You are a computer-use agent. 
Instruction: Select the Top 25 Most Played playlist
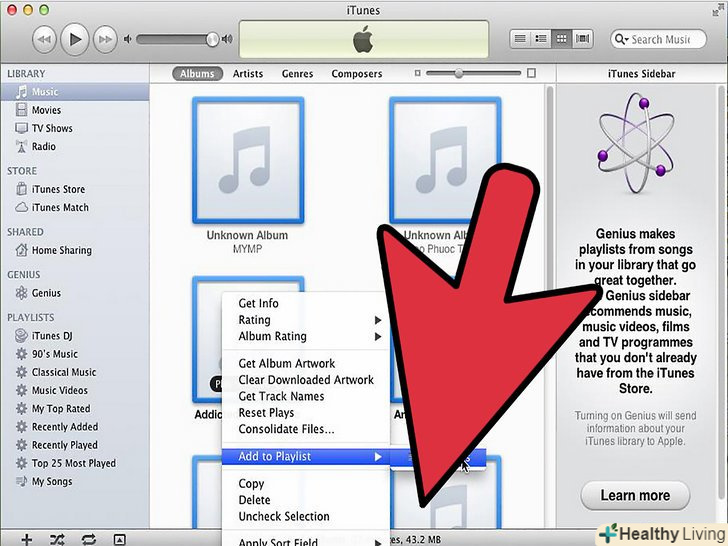(75, 463)
